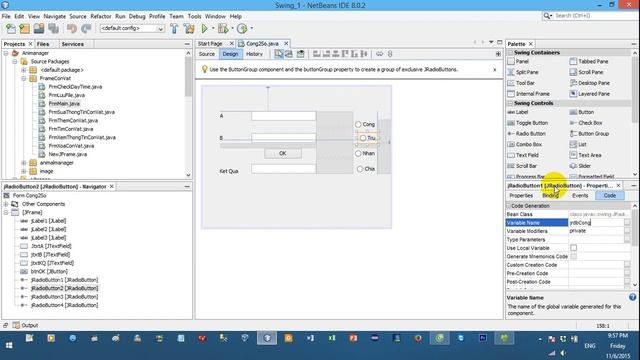
Task: Select Button Group in the palette
Action: (589, 133)
